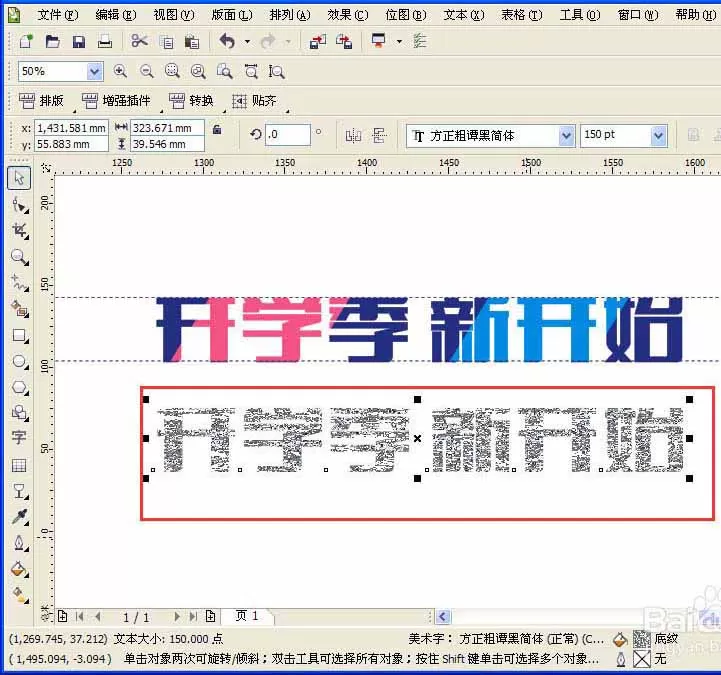The image size is (721, 675).
Task: Click the outline none swatch 无
Action: tap(642, 659)
